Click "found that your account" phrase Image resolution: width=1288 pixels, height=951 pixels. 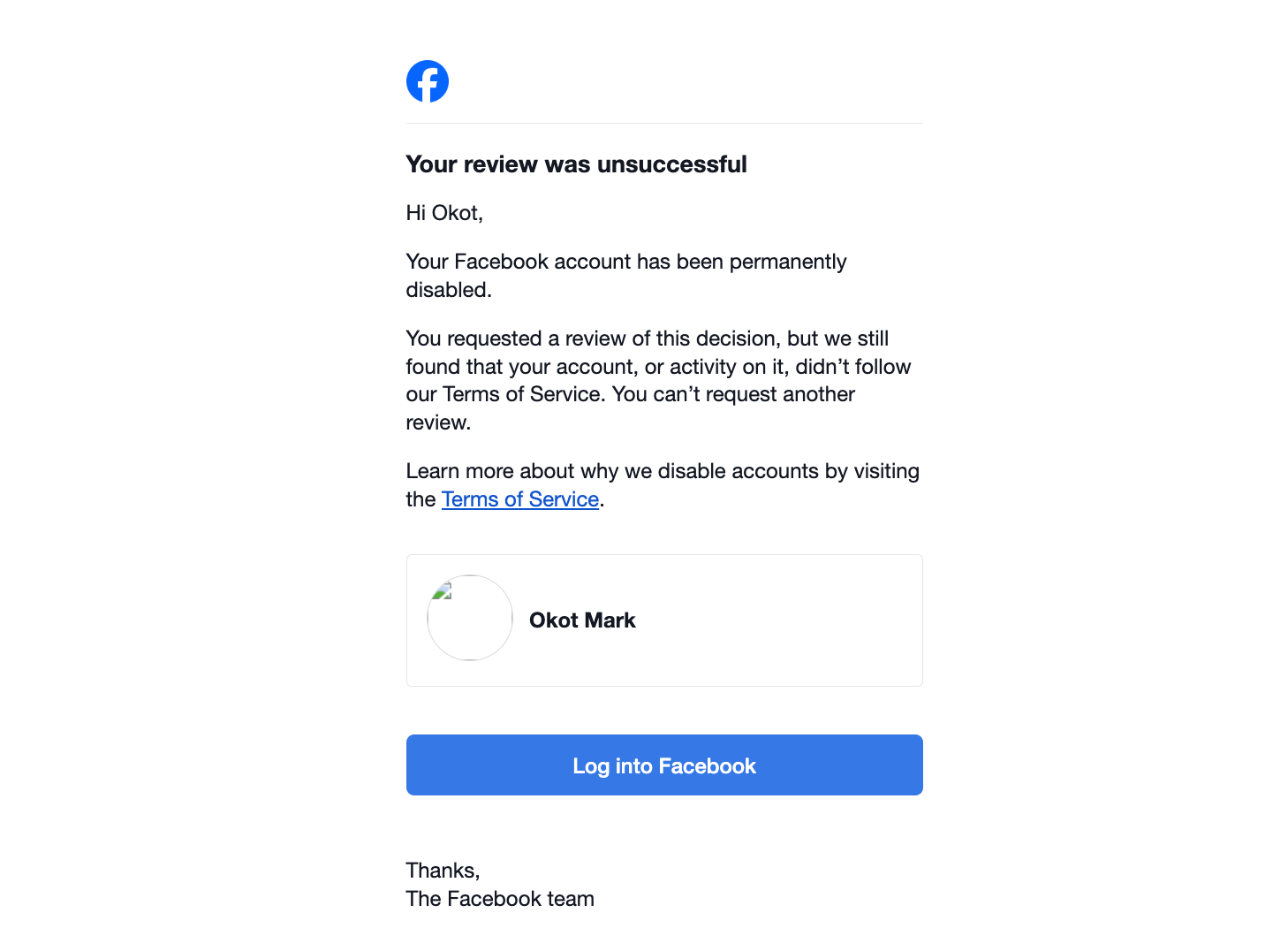point(521,367)
